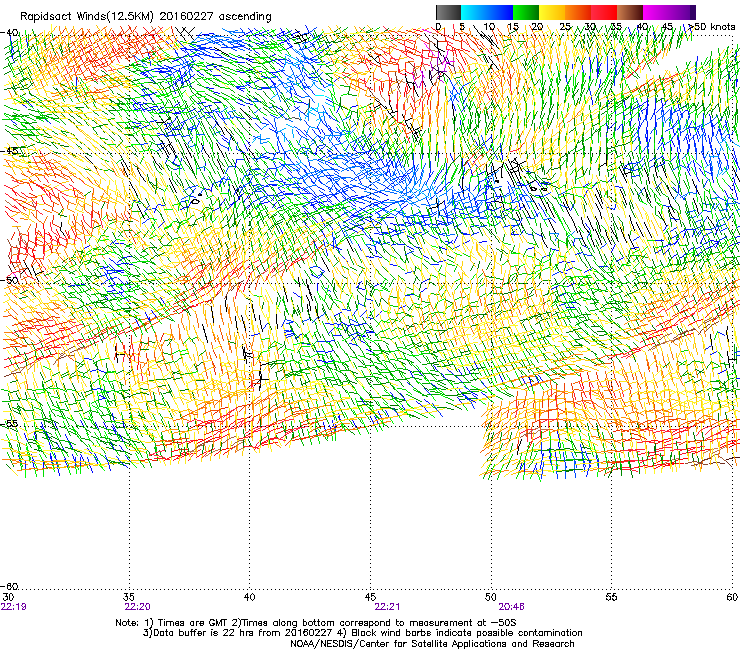Click the note 'Data buffer is 22 hrs from 20160227'
740x650 pixels.
(x=243, y=633)
